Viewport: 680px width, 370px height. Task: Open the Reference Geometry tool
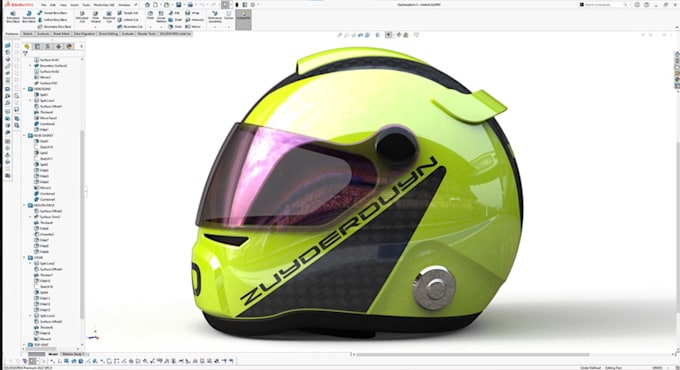(215, 16)
